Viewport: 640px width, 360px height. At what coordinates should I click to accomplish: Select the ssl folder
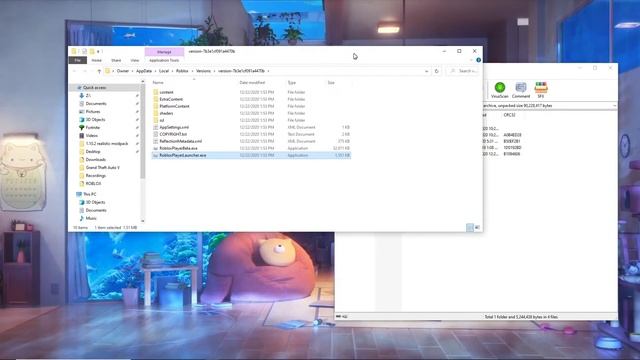click(x=251, y=120)
